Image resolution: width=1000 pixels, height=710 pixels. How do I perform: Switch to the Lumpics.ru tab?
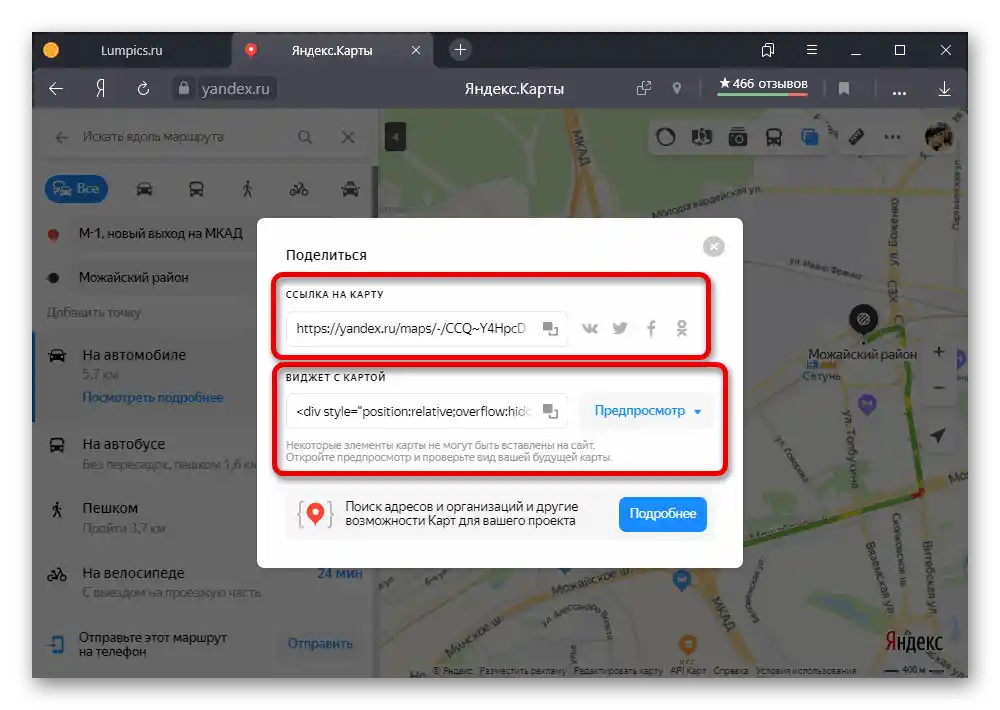[x=131, y=50]
